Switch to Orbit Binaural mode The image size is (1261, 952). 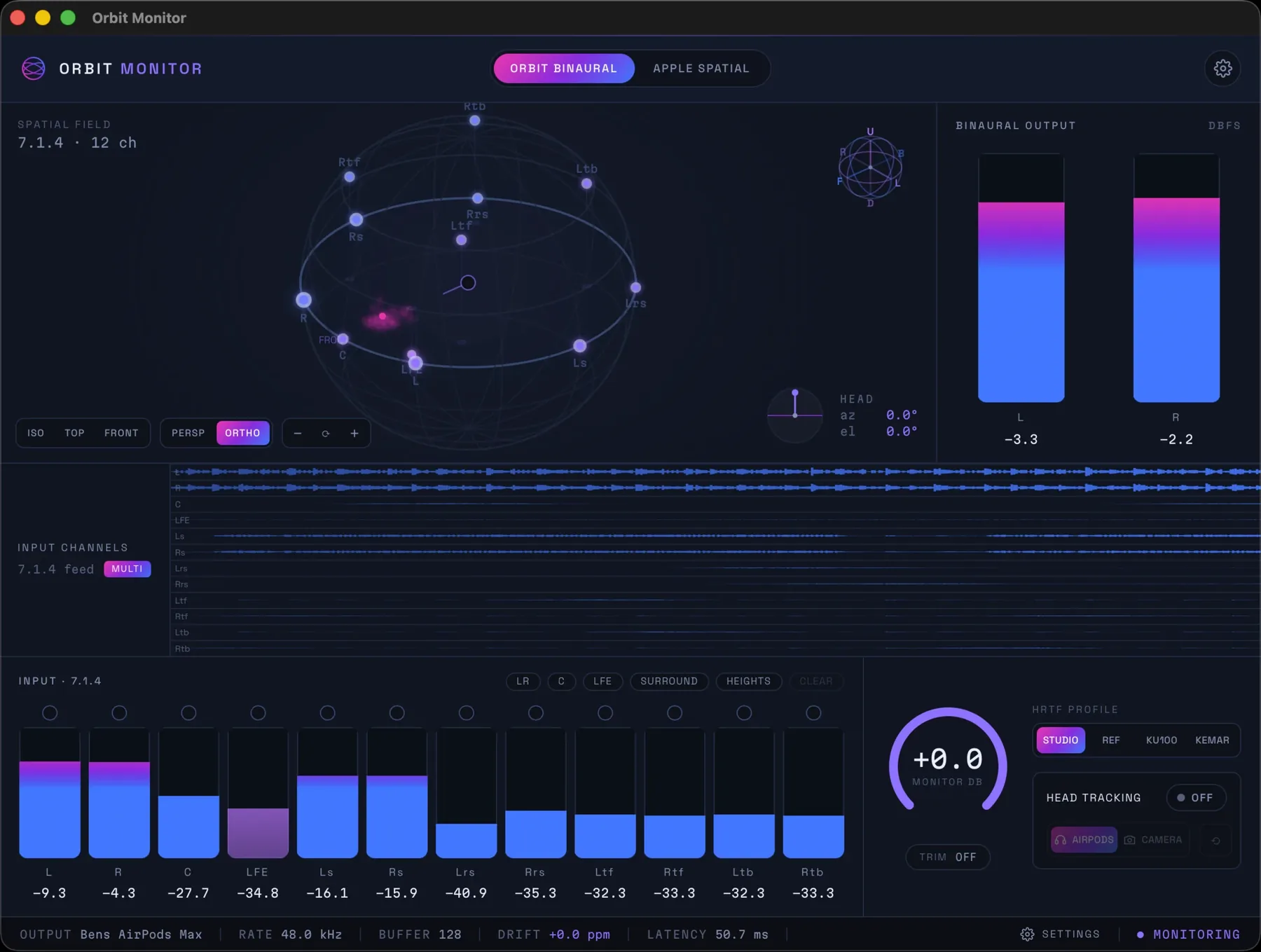(x=563, y=68)
